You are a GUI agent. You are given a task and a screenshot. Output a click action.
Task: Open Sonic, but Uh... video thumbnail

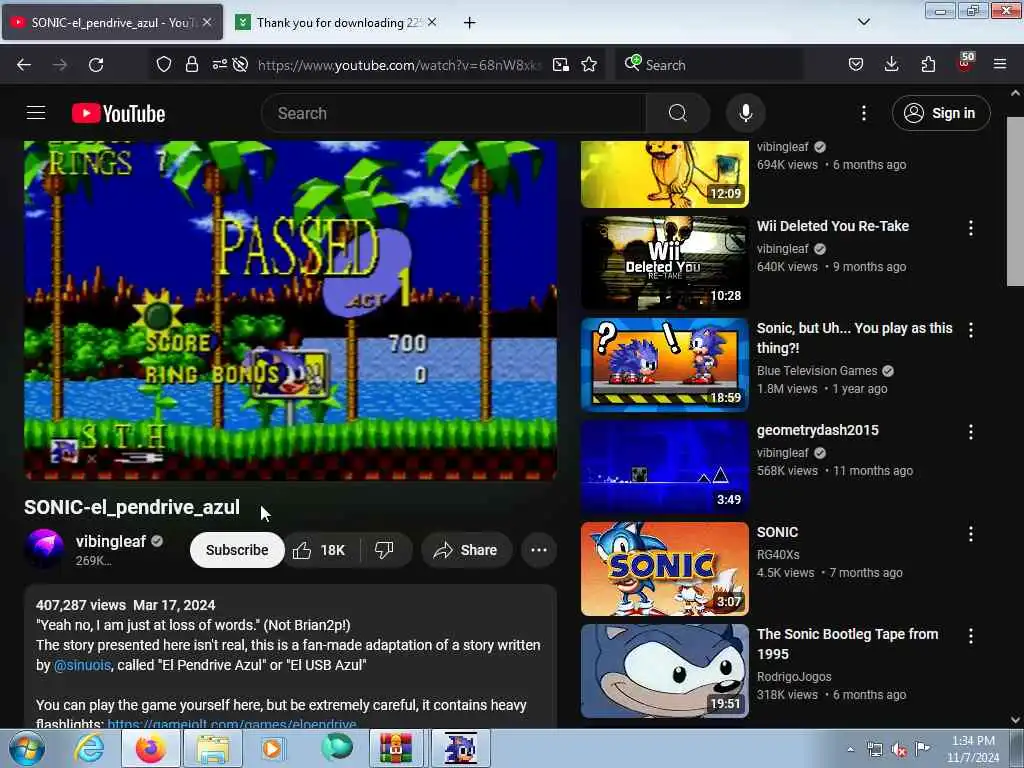[665, 364]
